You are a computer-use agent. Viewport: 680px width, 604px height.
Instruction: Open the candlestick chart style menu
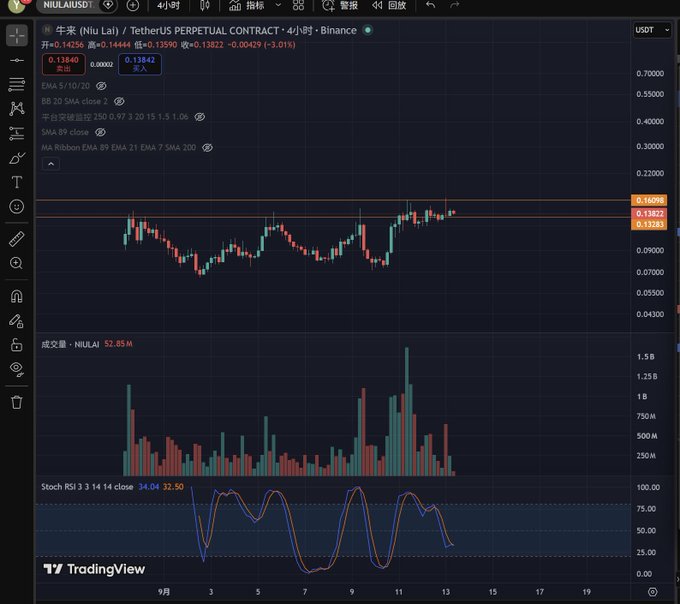point(205,5)
